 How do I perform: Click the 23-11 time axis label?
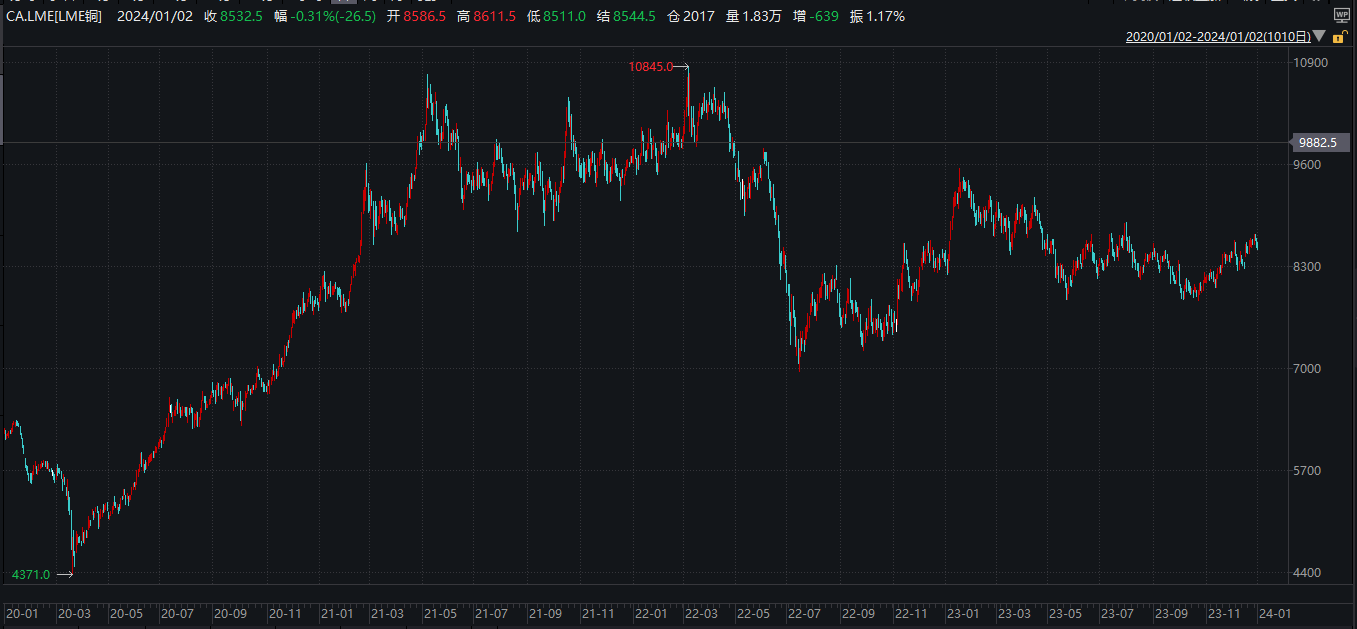click(x=1224, y=613)
